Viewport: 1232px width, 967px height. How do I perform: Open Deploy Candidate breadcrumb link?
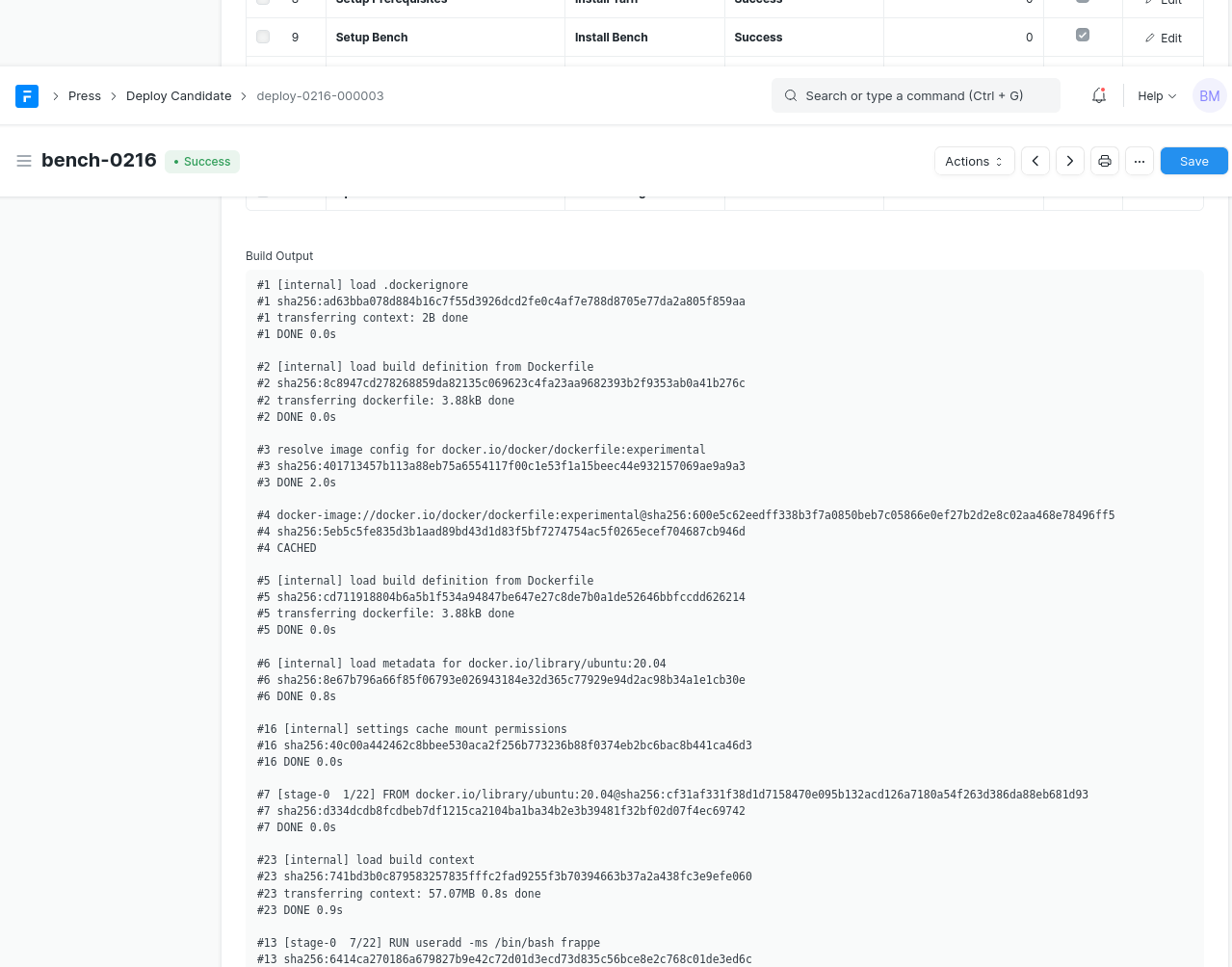178,95
